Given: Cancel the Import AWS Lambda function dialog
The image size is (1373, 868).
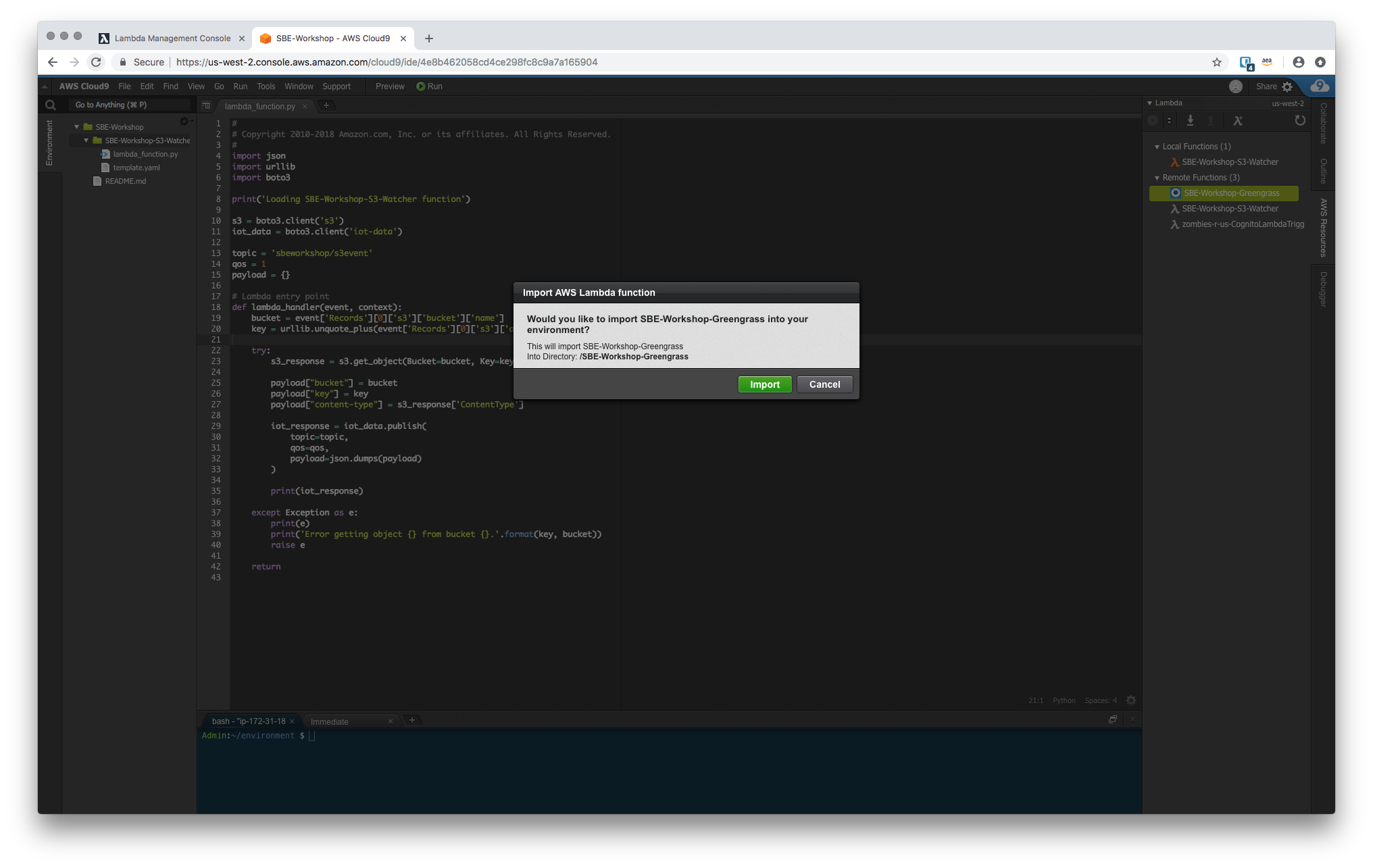Looking at the screenshot, I should [x=824, y=384].
